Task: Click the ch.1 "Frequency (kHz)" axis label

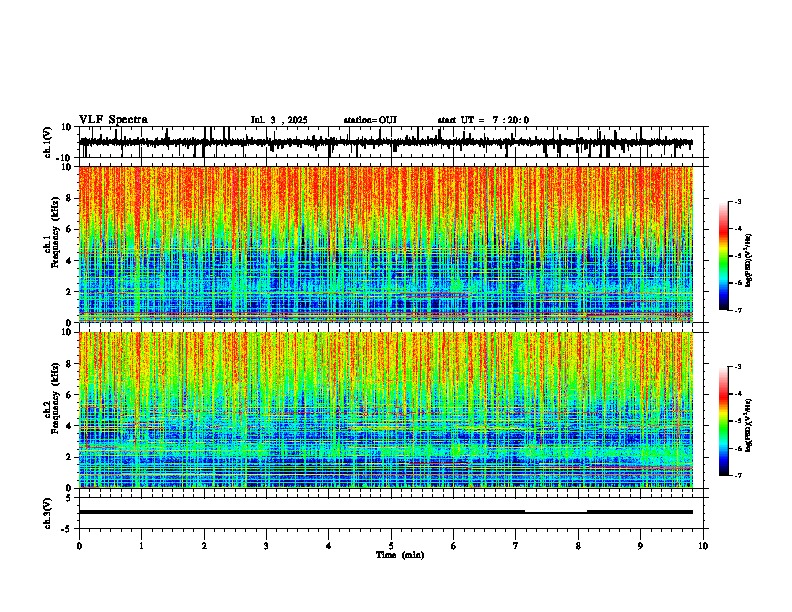Action: pyautogui.click(x=55, y=232)
